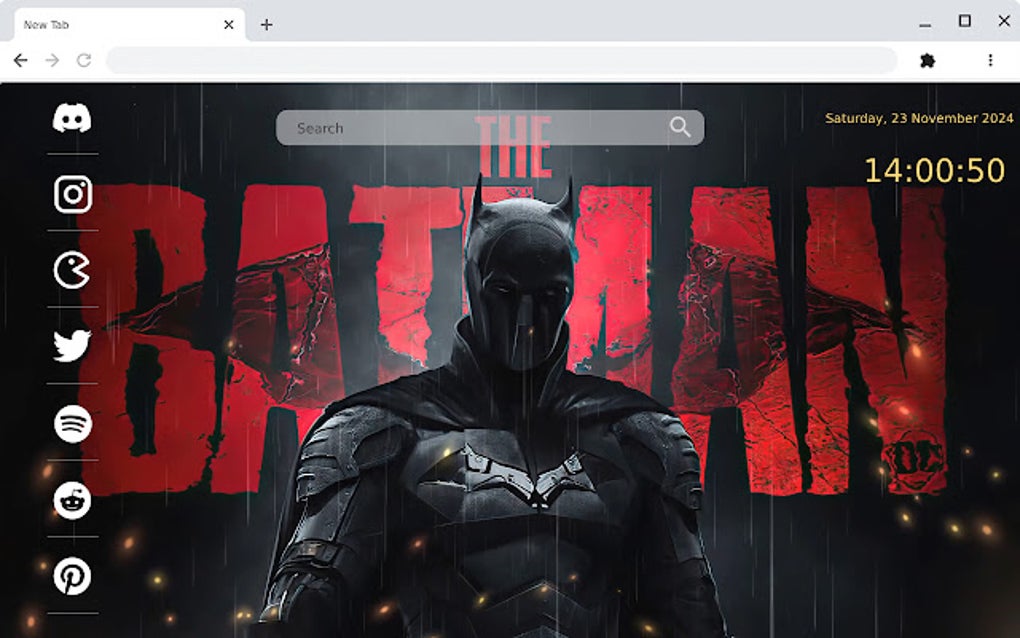This screenshot has width=1020, height=638.
Task: Open a new tab with the plus button
Action: click(265, 24)
